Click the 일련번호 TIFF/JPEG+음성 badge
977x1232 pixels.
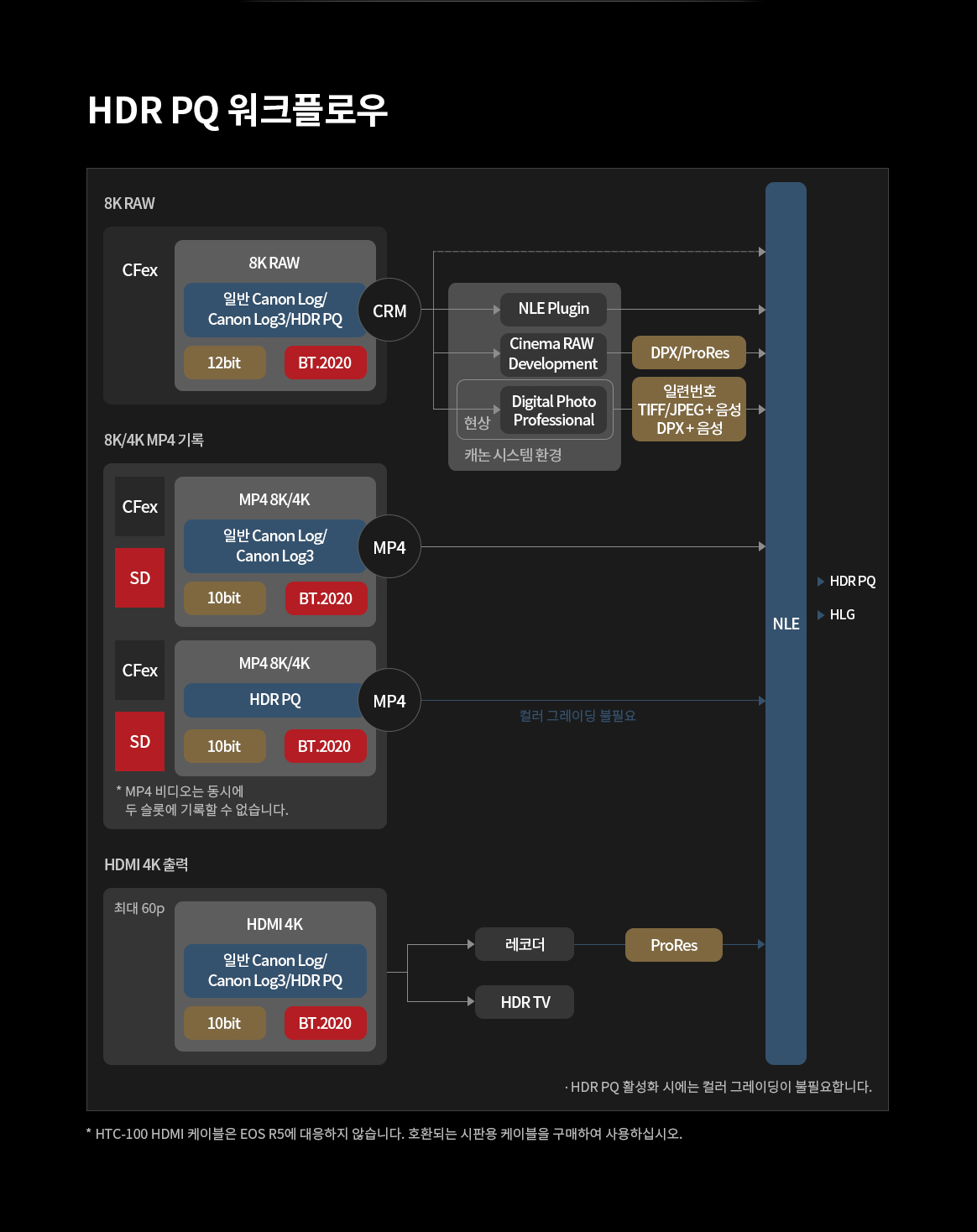(x=690, y=410)
